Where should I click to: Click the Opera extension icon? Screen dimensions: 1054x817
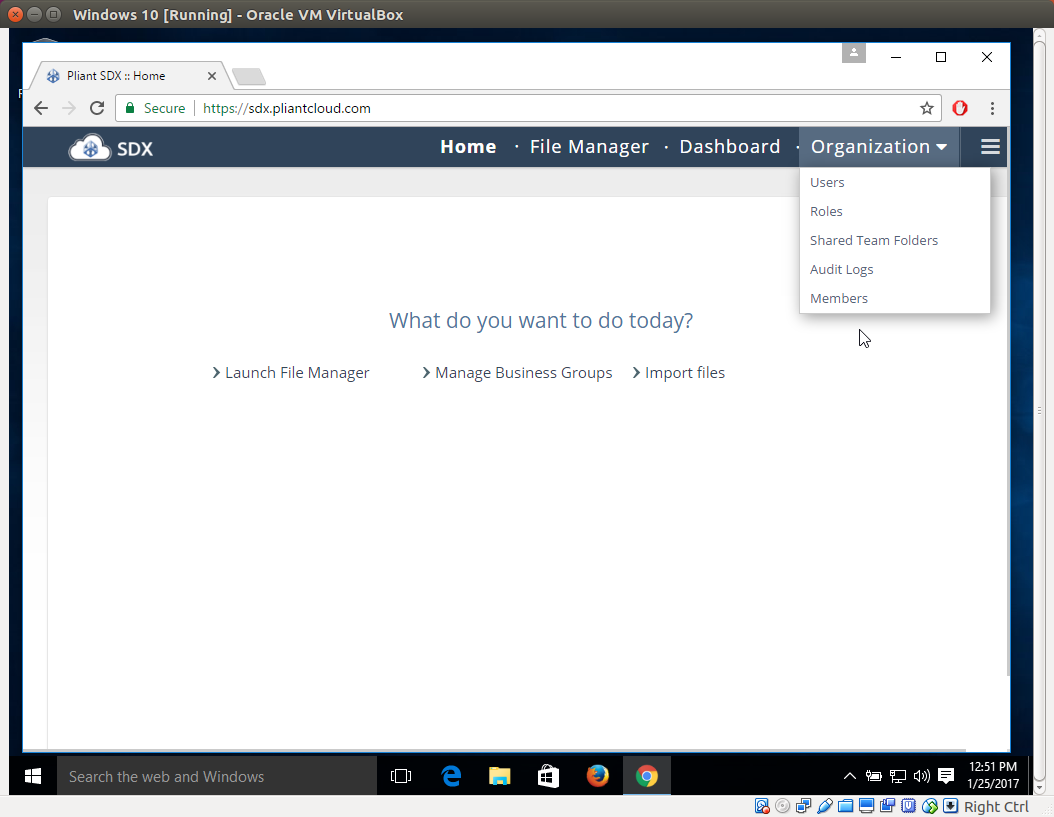[960, 108]
